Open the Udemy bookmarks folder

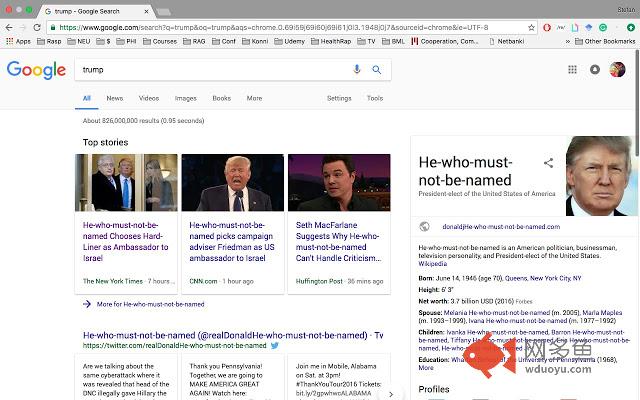(289, 41)
